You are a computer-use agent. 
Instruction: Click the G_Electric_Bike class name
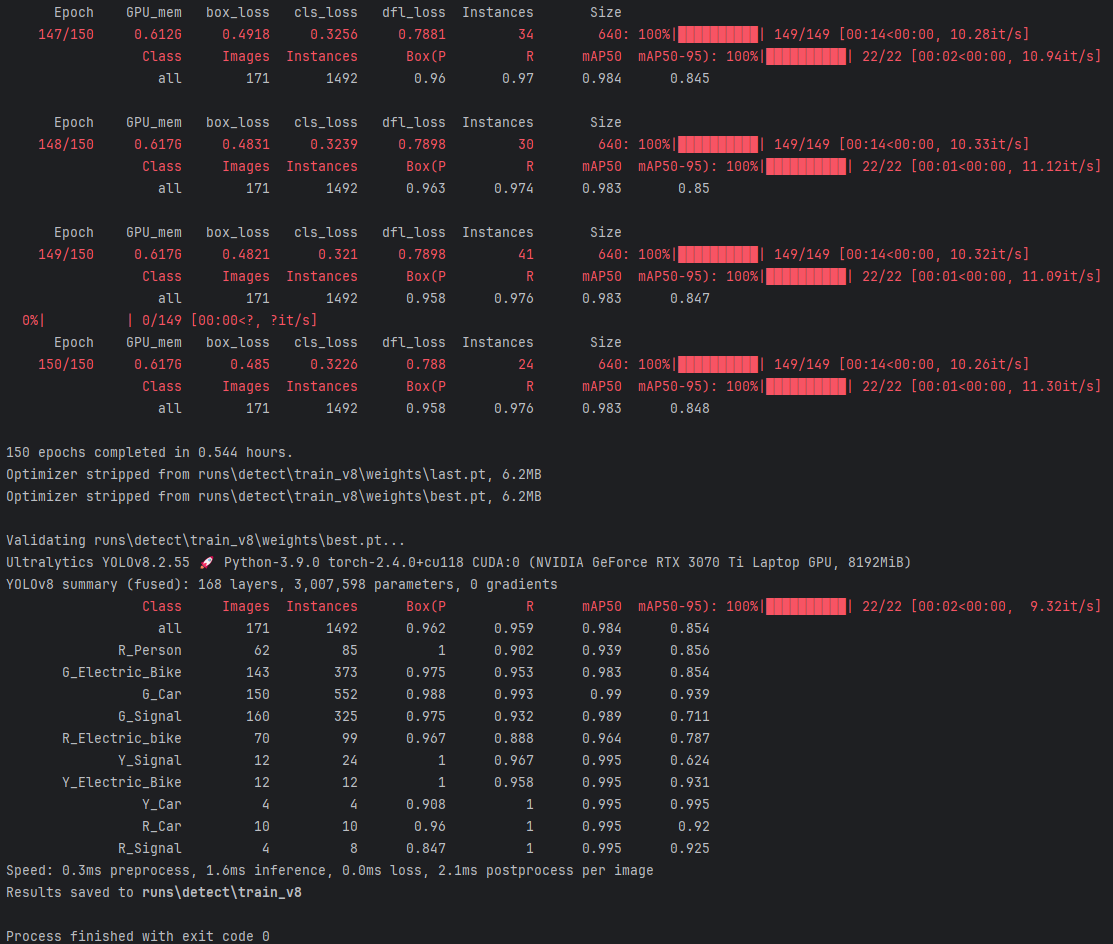tap(121, 672)
